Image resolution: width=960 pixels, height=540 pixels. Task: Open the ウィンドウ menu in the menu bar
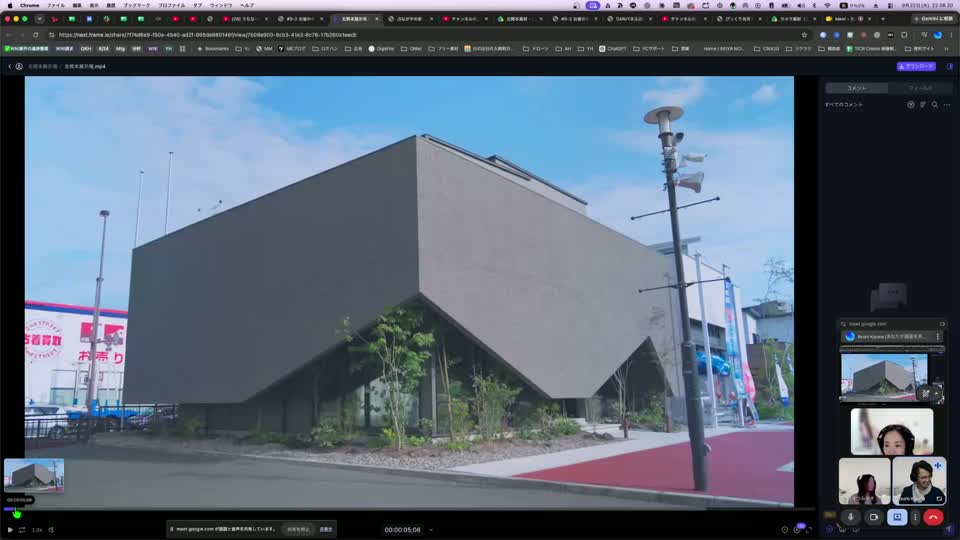[x=221, y=5]
